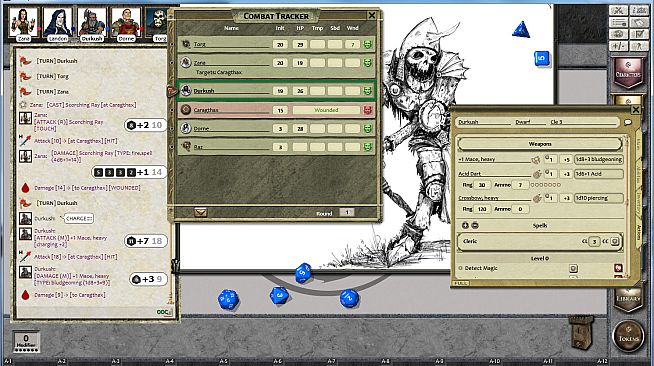Click Raz's token icon in Combat Tracker
The height and width of the screenshot is (366, 654).
tap(186, 146)
